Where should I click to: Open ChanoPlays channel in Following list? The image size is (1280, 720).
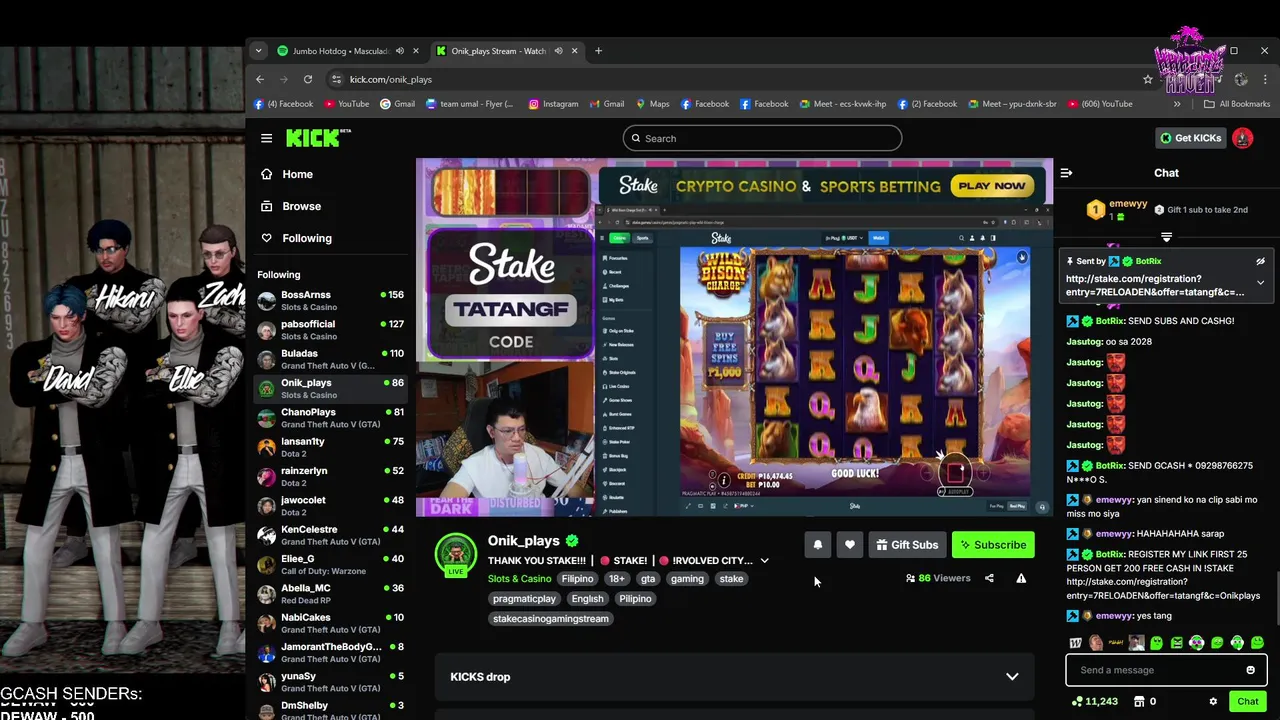pyautogui.click(x=330, y=417)
